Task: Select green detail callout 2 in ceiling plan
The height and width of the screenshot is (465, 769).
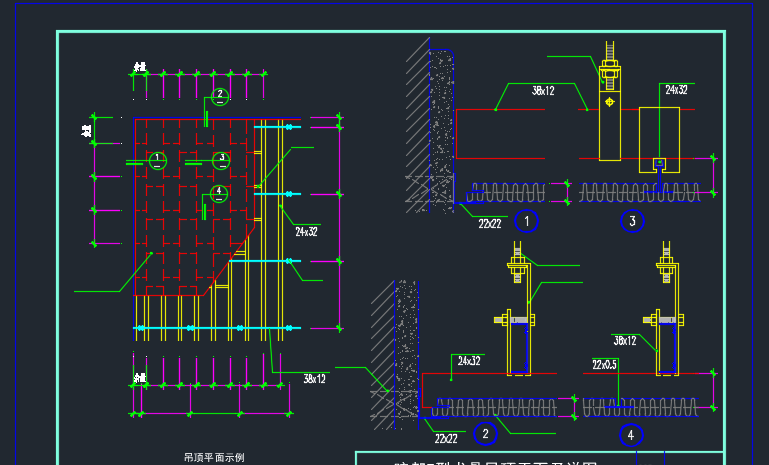Action: 220,96
